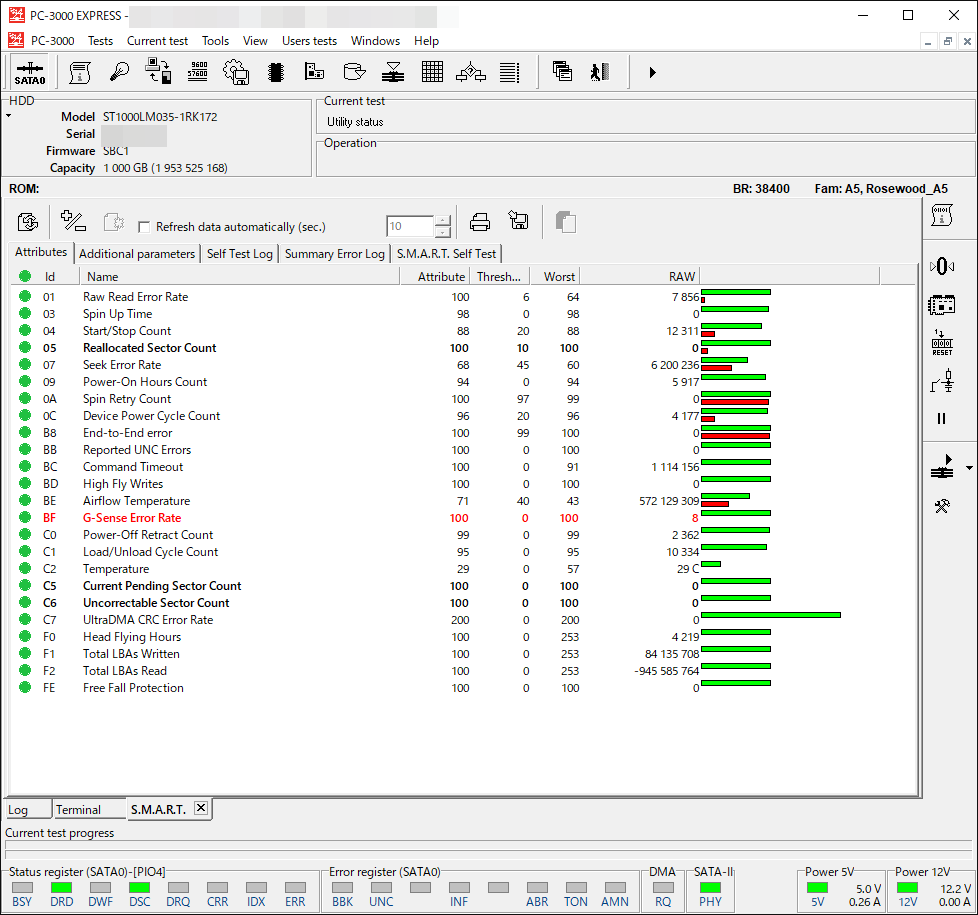Click the light bulb icon in toolbar

(119, 72)
